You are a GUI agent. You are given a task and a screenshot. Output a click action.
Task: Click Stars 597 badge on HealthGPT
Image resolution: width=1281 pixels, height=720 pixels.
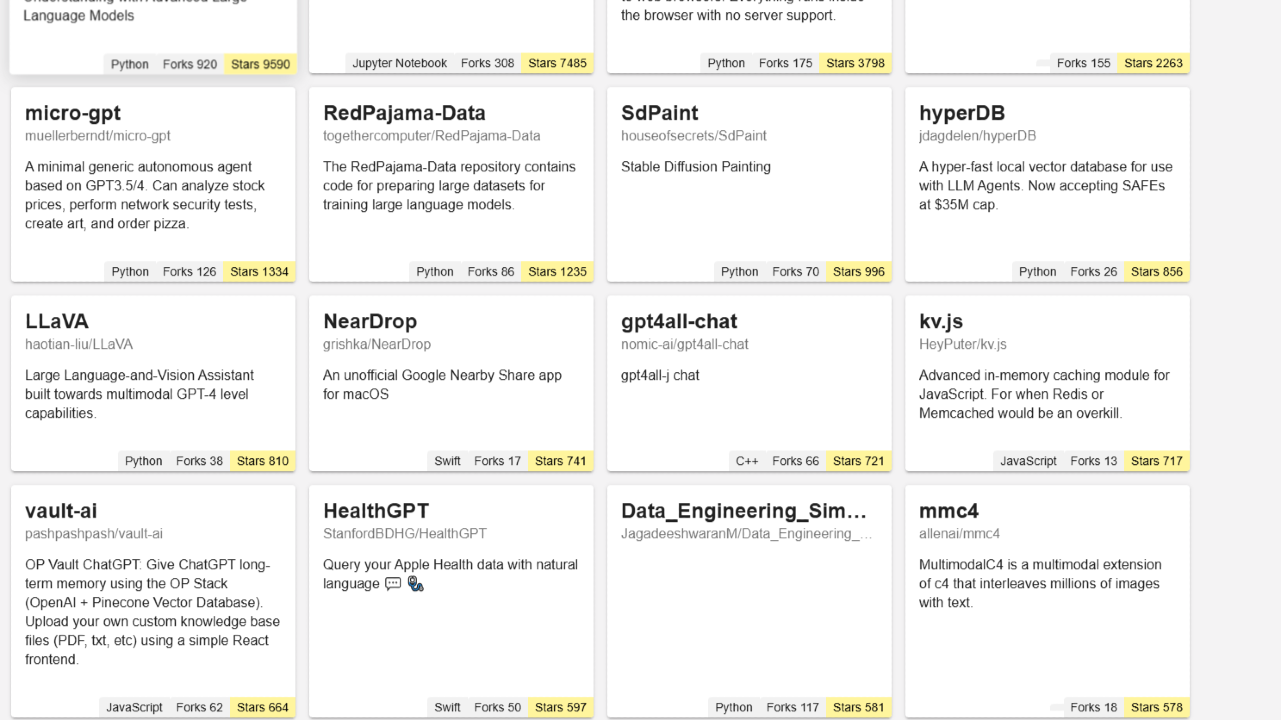tap(561, 707)
